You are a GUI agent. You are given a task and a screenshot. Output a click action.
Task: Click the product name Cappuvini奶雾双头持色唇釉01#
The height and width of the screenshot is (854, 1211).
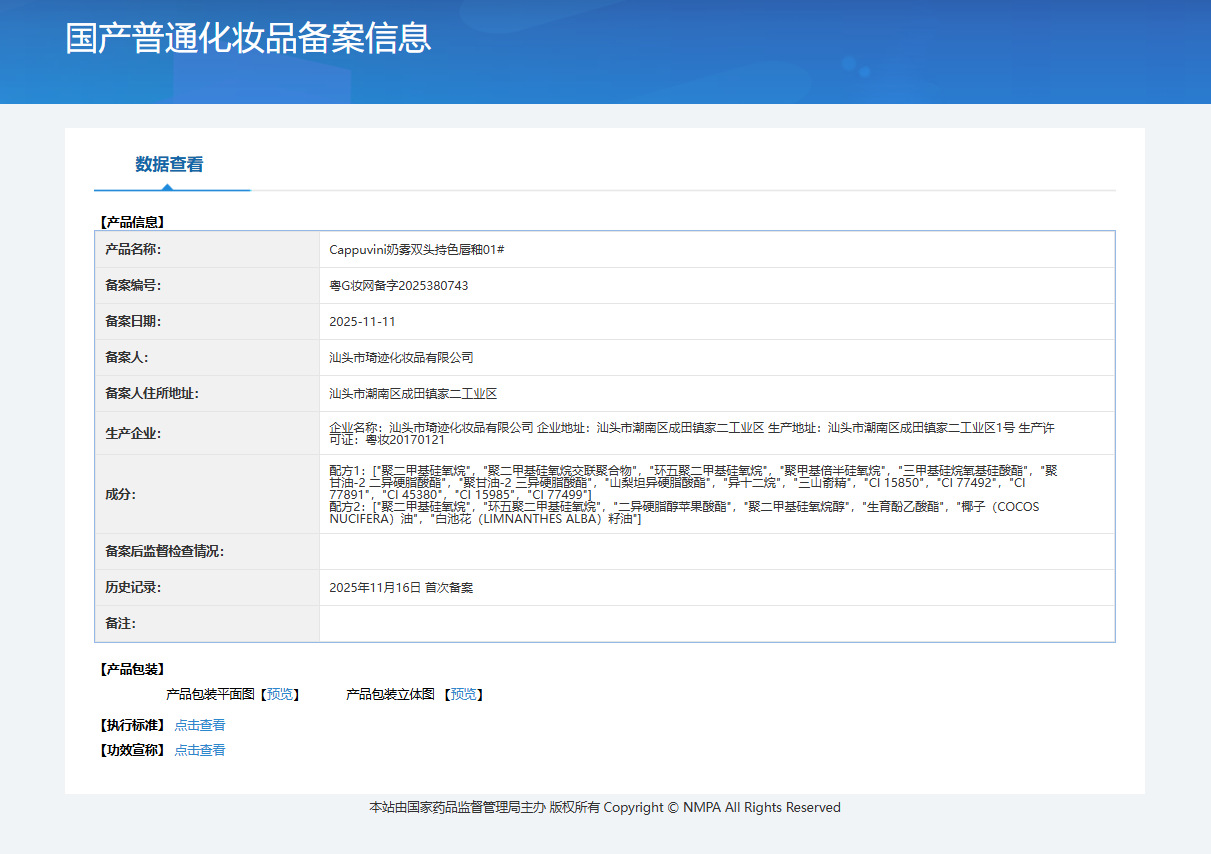416,250
